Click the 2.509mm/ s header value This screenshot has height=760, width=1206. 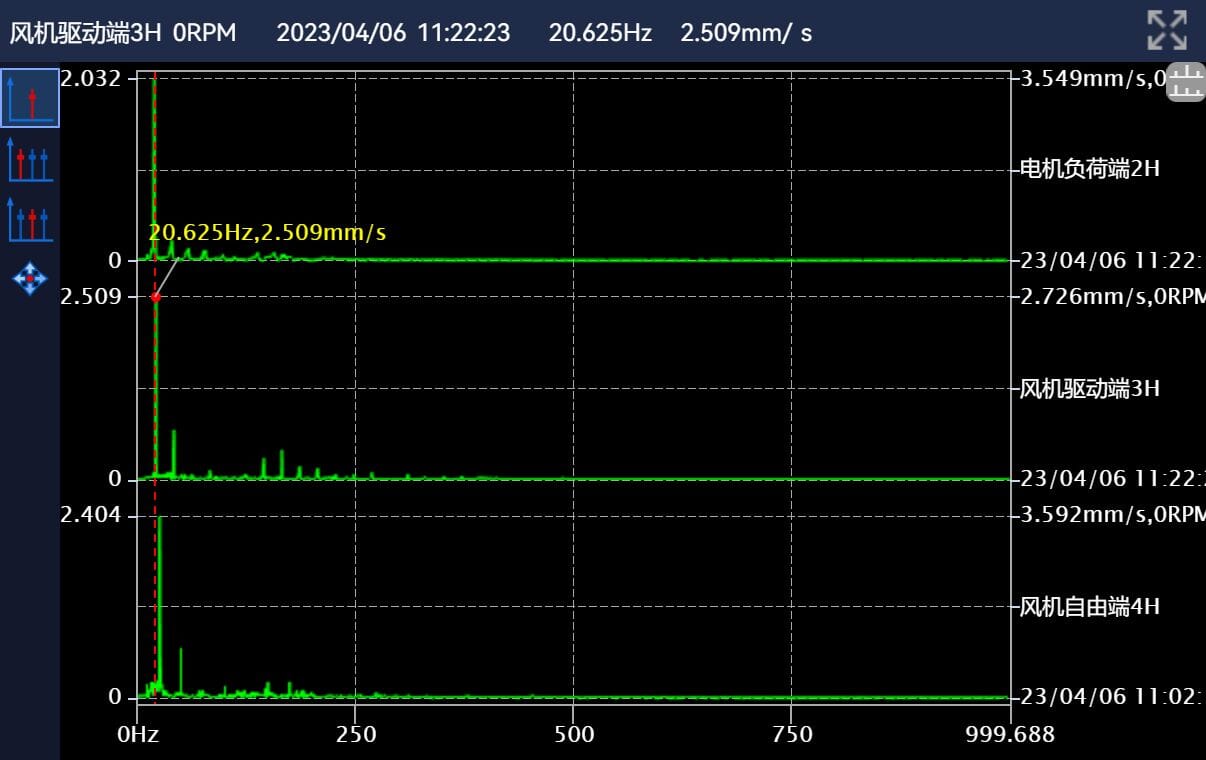746,33
